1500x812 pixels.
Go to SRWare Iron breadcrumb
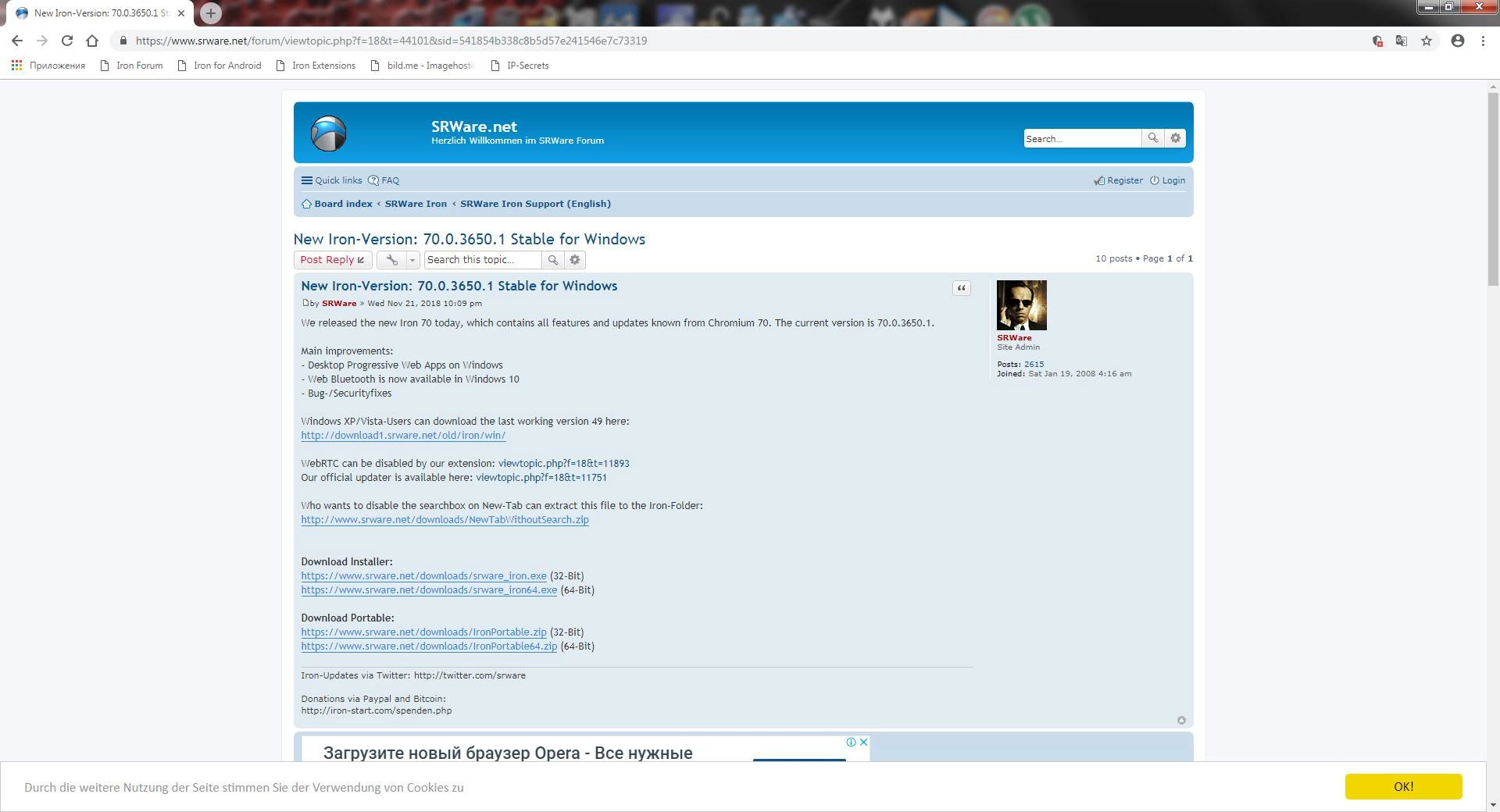tap(416, 204)
